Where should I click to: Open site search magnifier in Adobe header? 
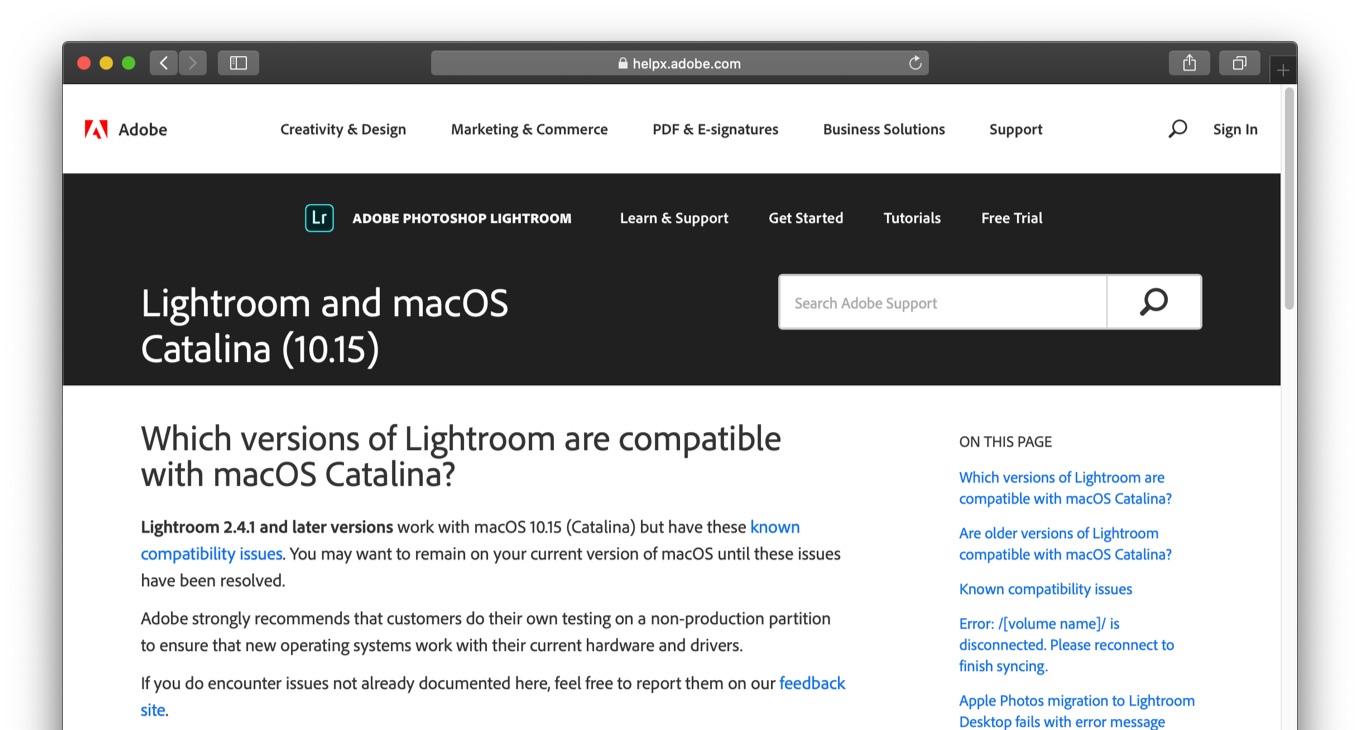[x=1178, y=129]
